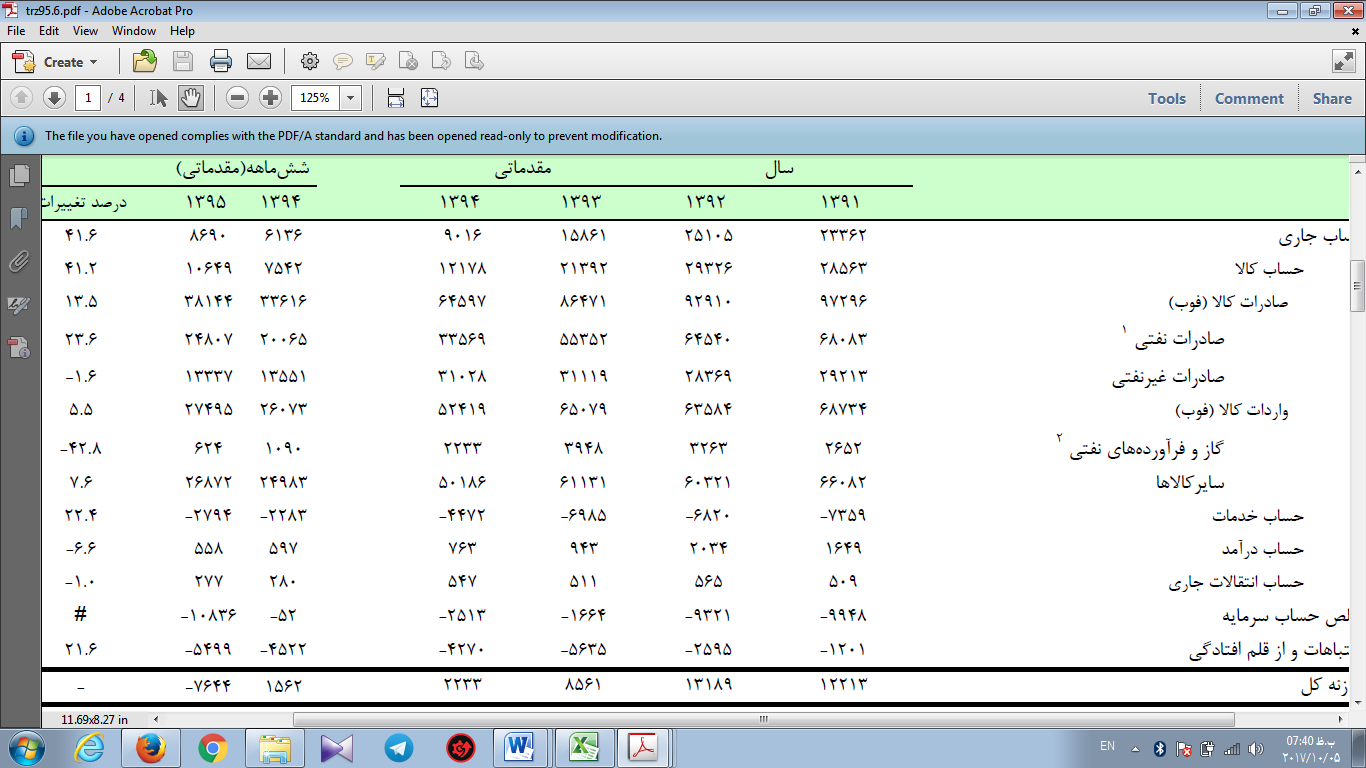Expand the Create dropdown menu
Viewport: 1366px width, 768px height.
(x=55, y=61)
